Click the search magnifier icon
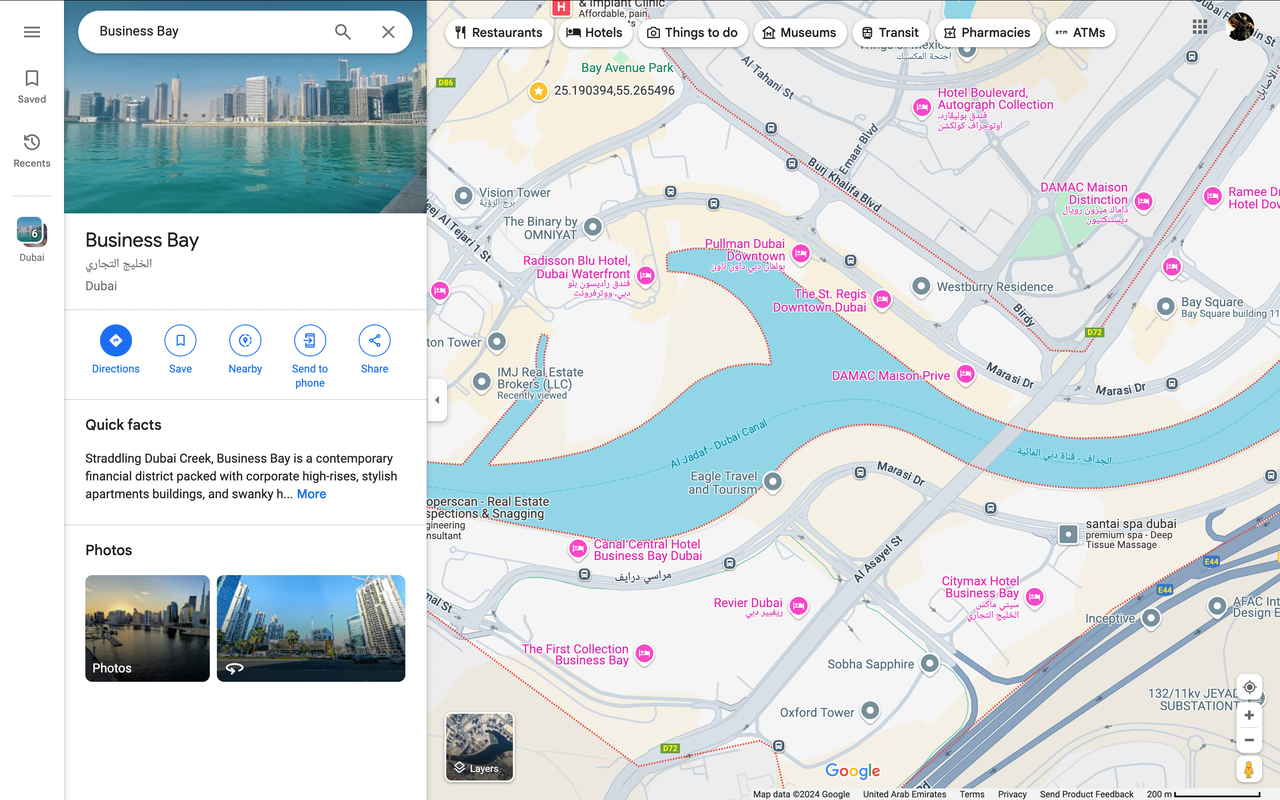The height and width of the screenshot is (800, 1280). tap(343, 32)
